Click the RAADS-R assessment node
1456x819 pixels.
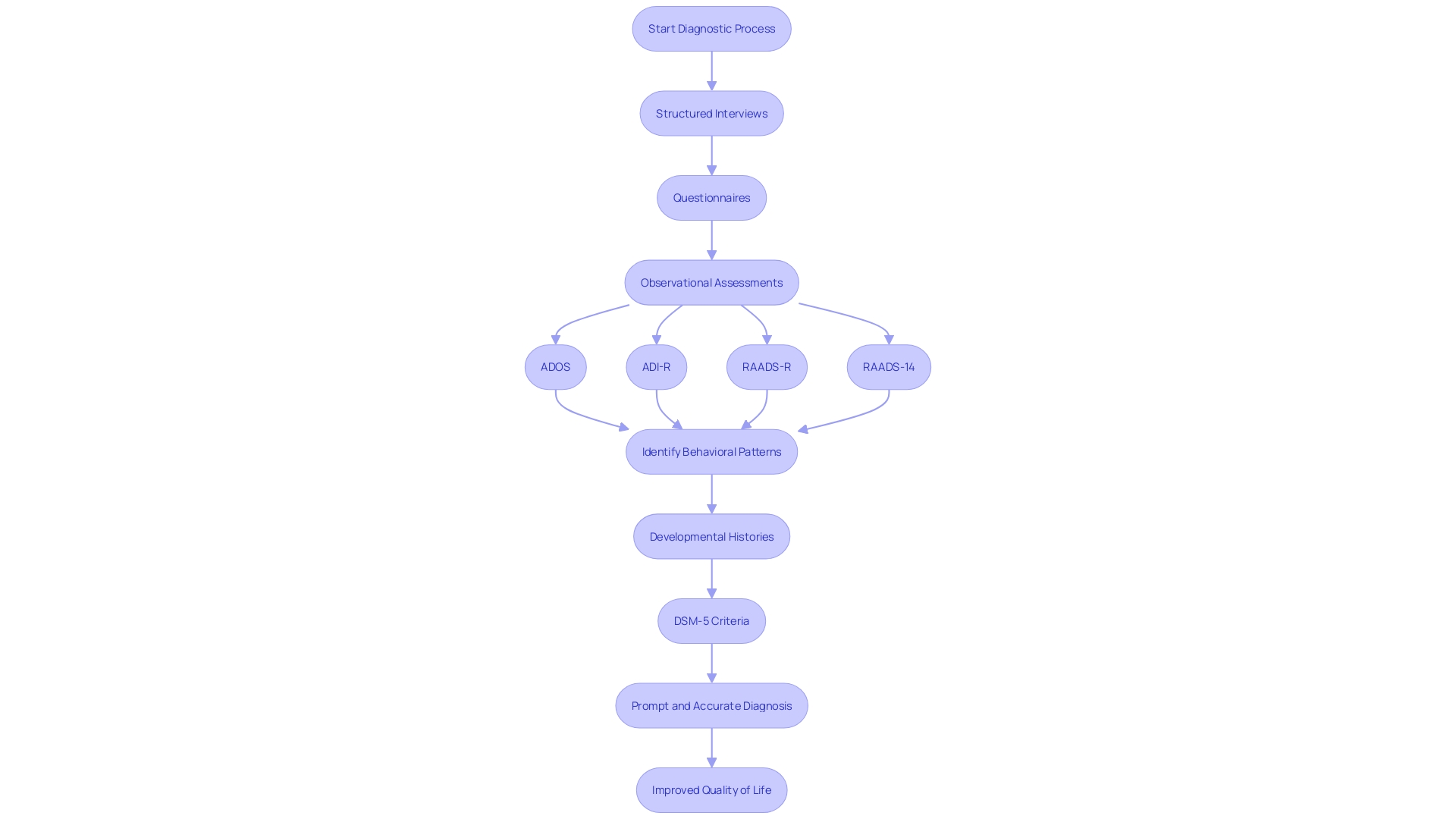tap(766, 366)
